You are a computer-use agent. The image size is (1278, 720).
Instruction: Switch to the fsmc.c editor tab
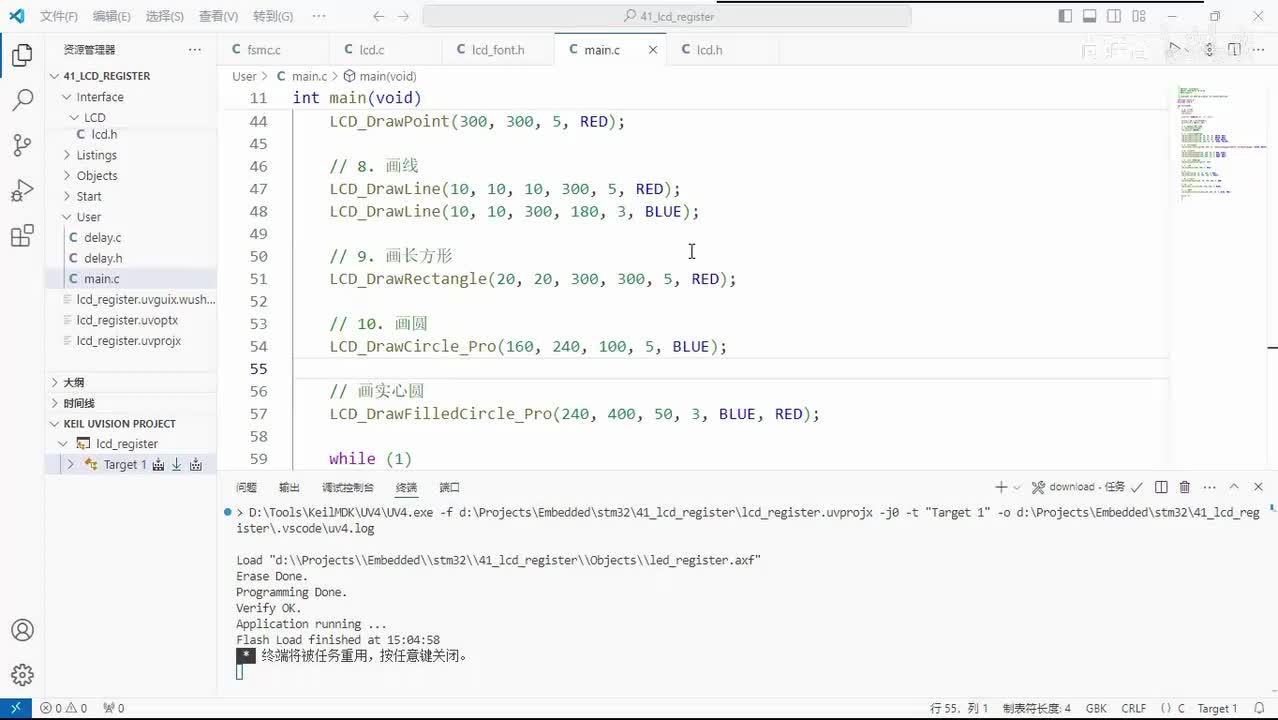point(263,49)
